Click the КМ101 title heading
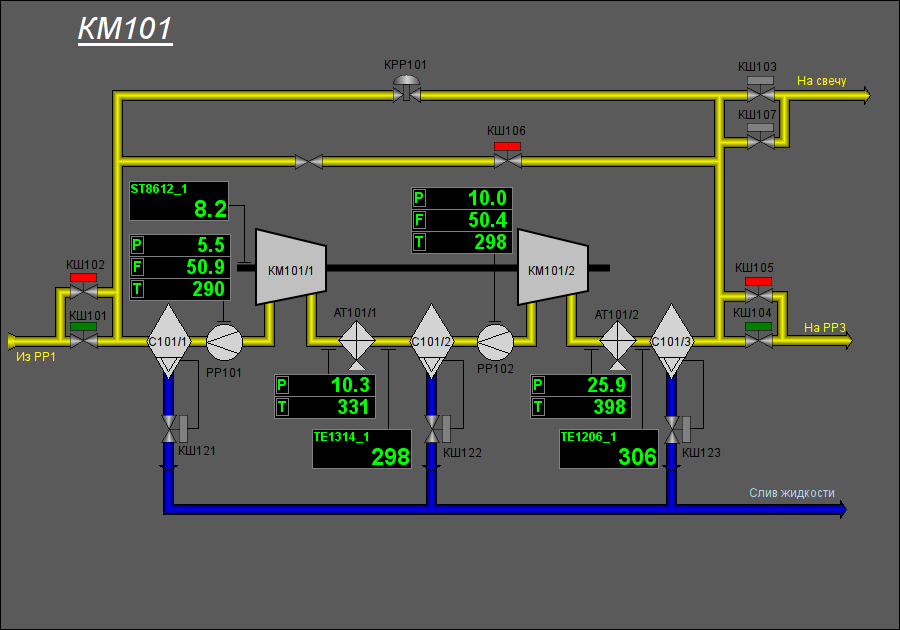 tap(125, 29)
